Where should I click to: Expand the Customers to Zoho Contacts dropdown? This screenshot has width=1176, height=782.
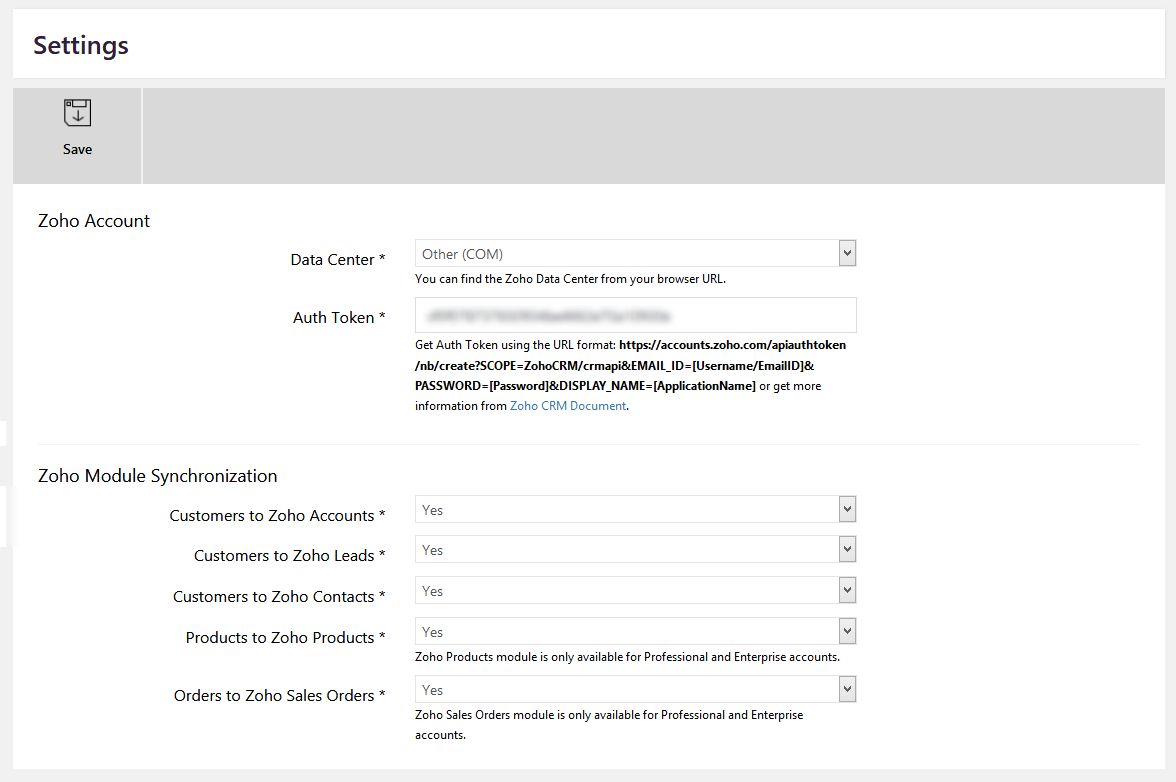click(x=627, y=591)
